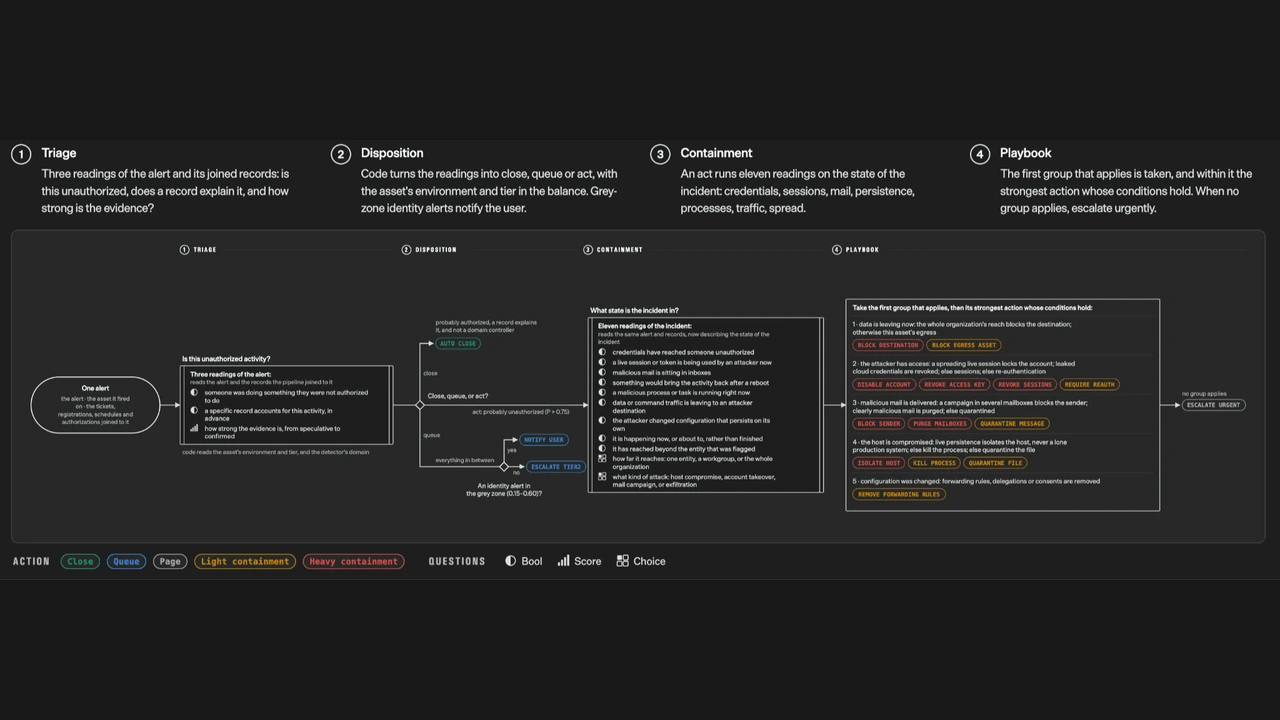Screen dimensions: 1280x720
Task: Click bool icon beside 'credentials have reached someone unauthorized'
Action: coord(602,352)
